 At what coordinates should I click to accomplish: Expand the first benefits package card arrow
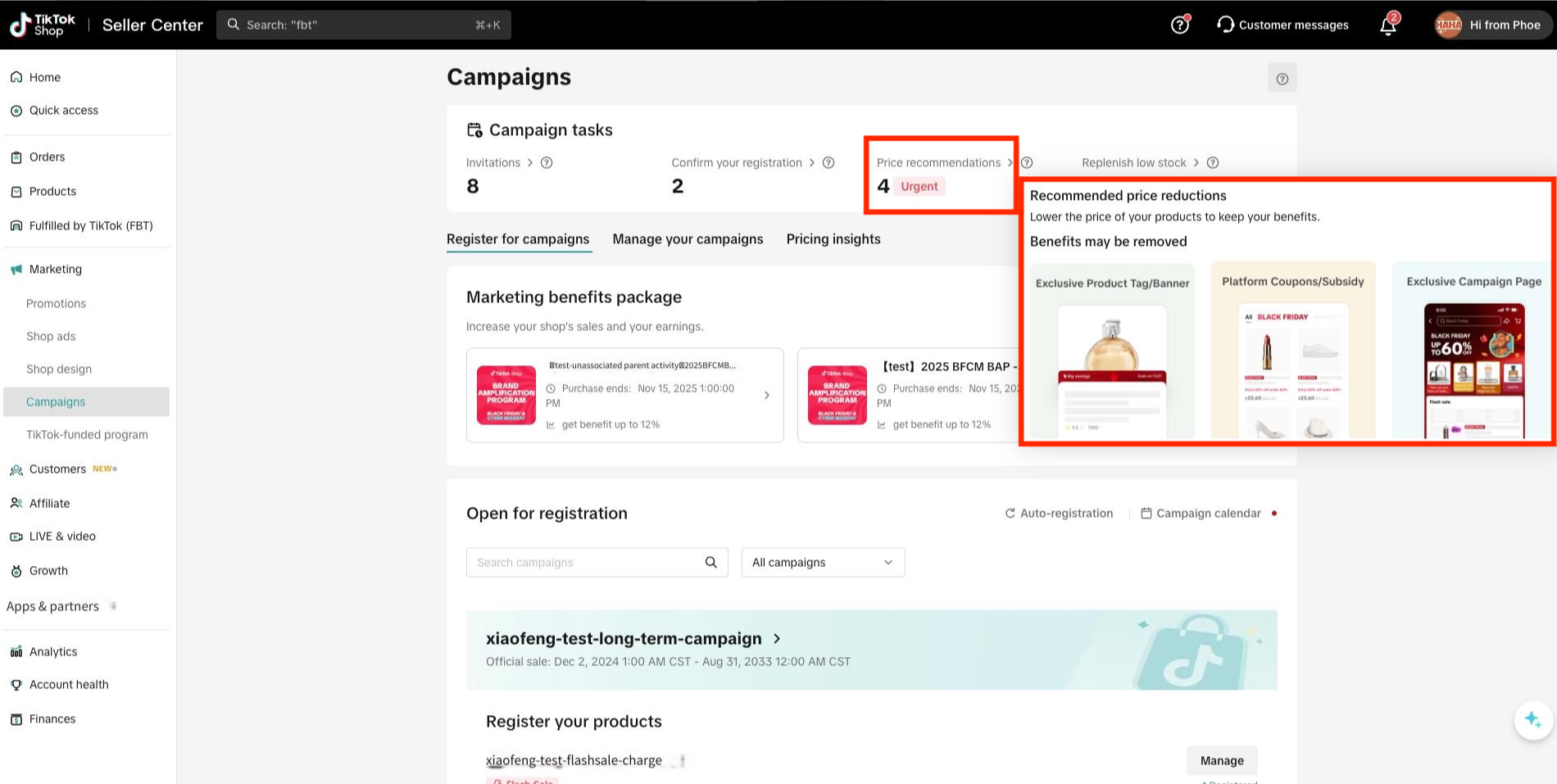click(x=766, y=396)
